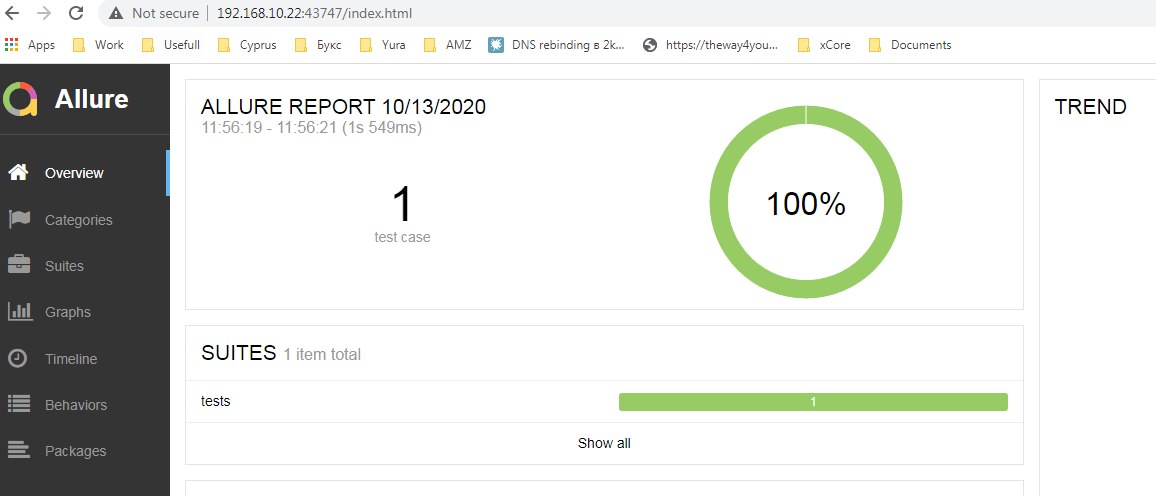Open the DNS rebinding bookmark
The width and height of the screenshot is (1156, 496).
tap(557, 45)
